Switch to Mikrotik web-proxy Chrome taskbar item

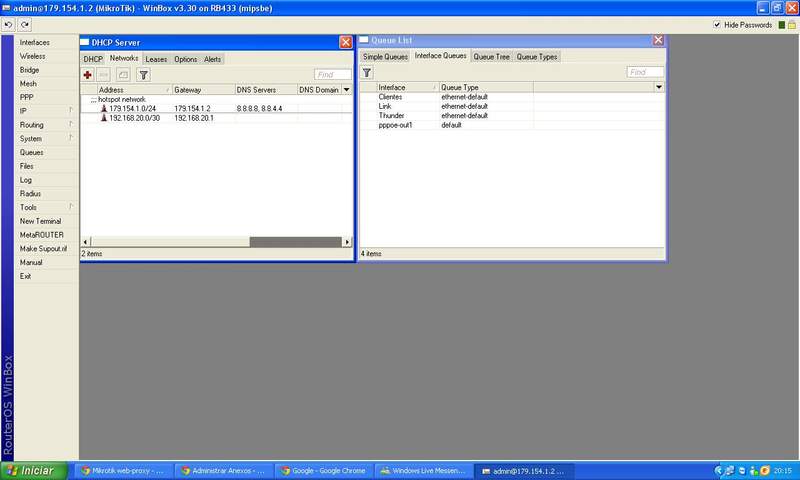pos(123,471)
